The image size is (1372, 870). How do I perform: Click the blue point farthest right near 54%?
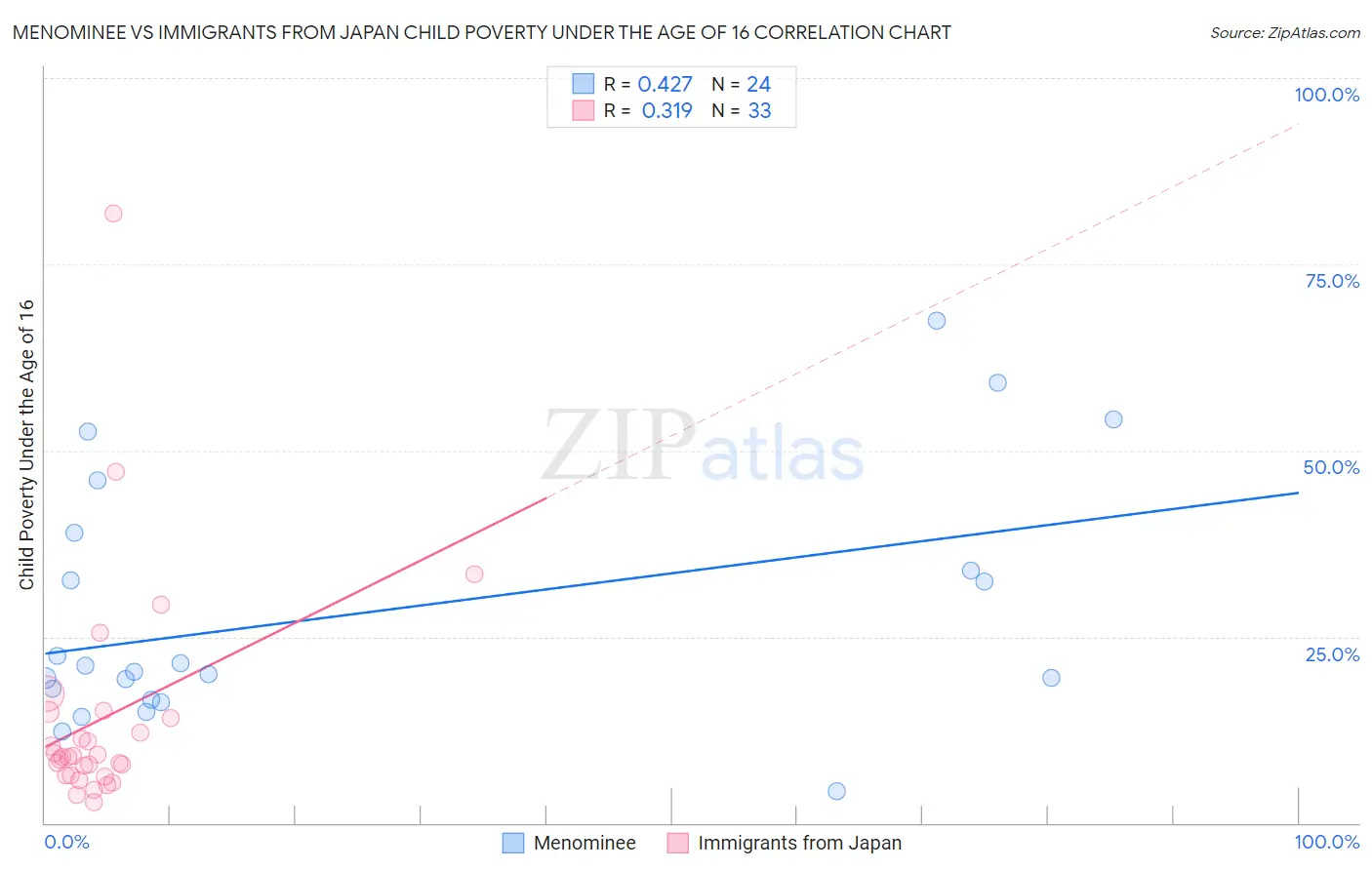[1113, 419]
